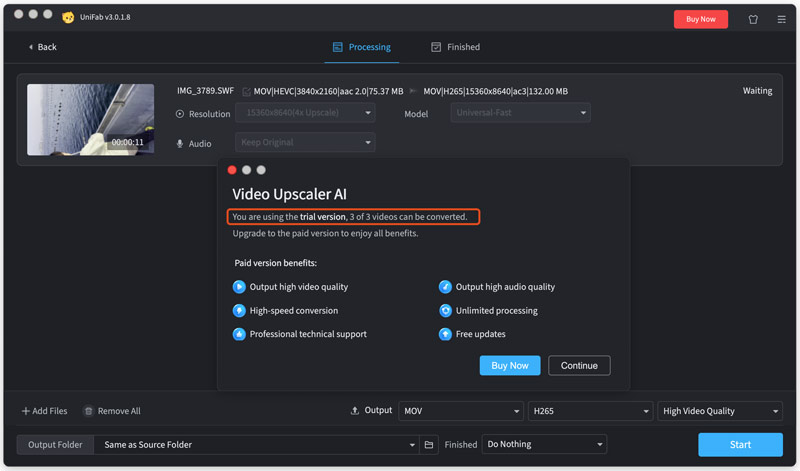Click the Waiting status text
The image size is (800, 471).
pyautogui.click(x=757, y=91)
